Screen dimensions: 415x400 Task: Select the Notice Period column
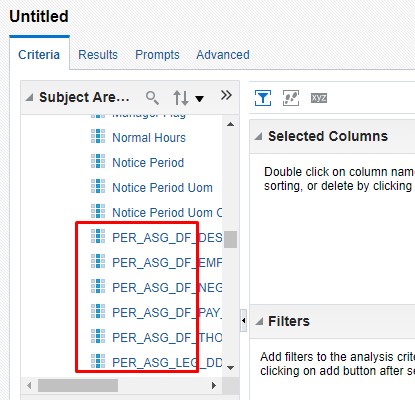[x=148, y=162]
